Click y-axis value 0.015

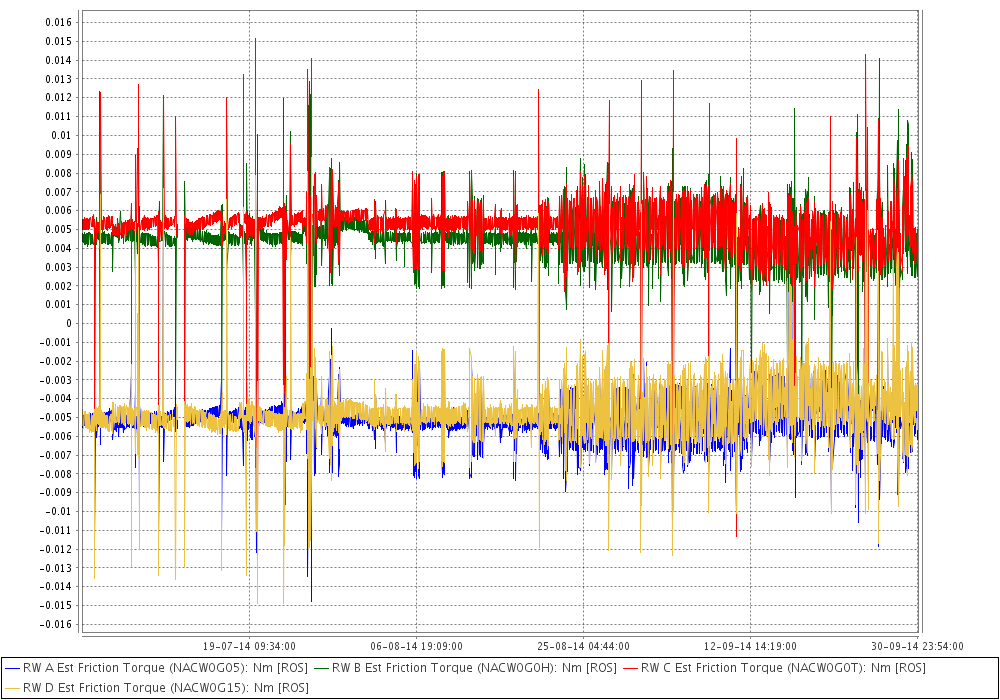[x=59, y=41]
